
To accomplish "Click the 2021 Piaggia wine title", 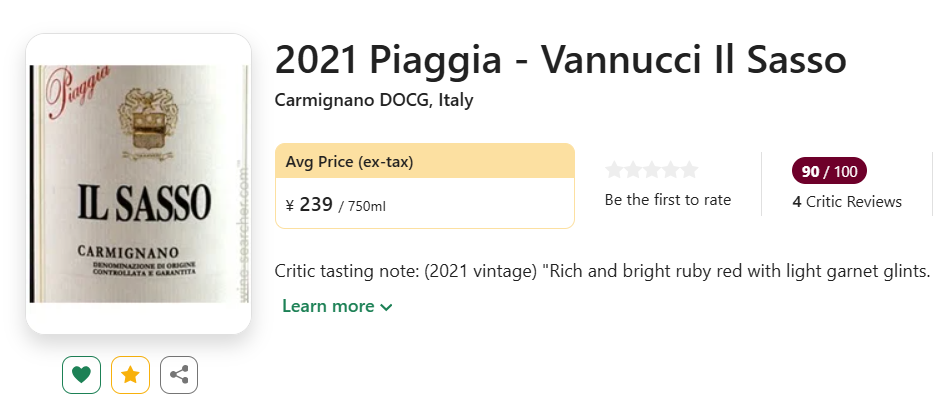I will (x=561, y=59).
